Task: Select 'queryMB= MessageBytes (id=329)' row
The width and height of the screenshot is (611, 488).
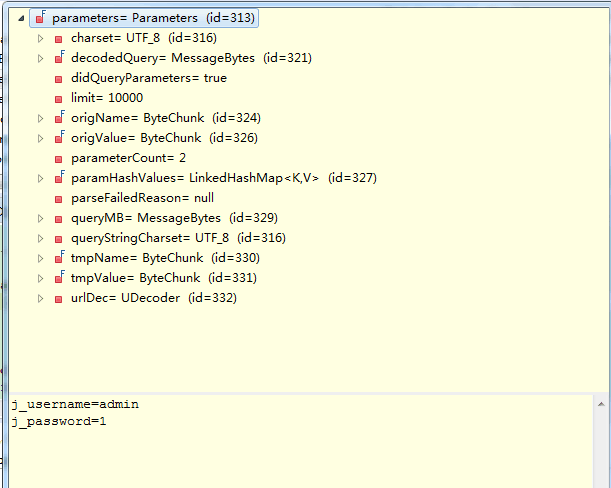Action: [174, 218]
